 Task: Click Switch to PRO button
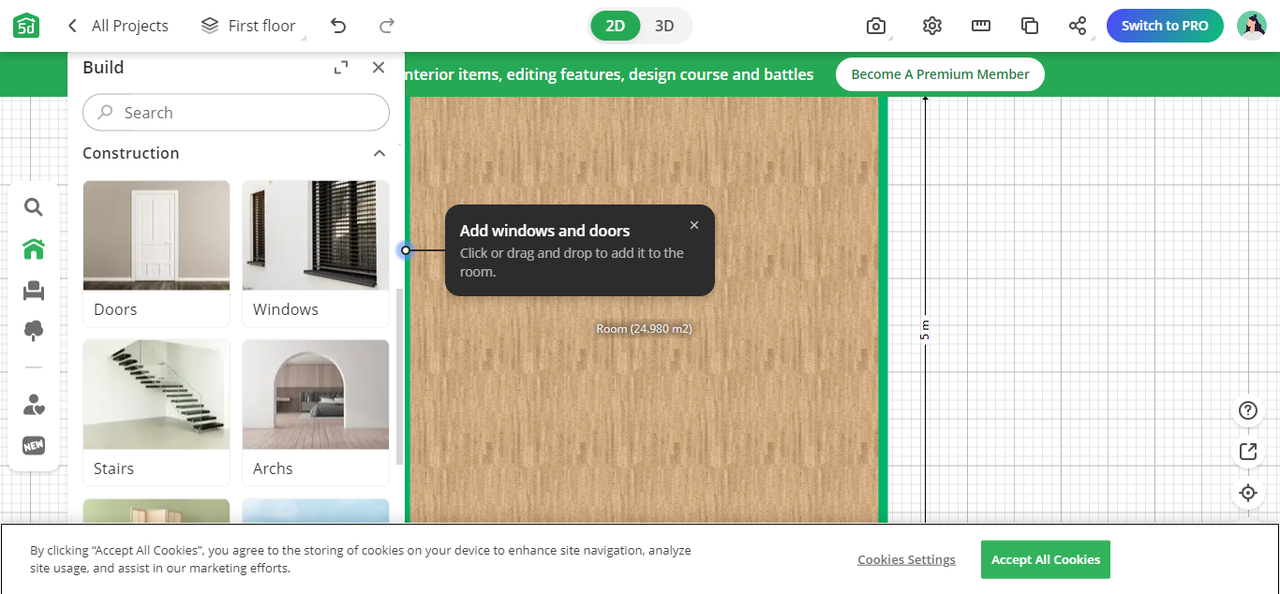(1165, 26)
